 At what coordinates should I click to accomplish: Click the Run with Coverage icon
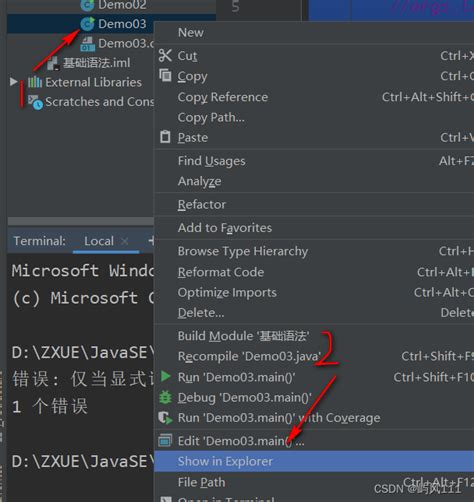click(165, 418)
